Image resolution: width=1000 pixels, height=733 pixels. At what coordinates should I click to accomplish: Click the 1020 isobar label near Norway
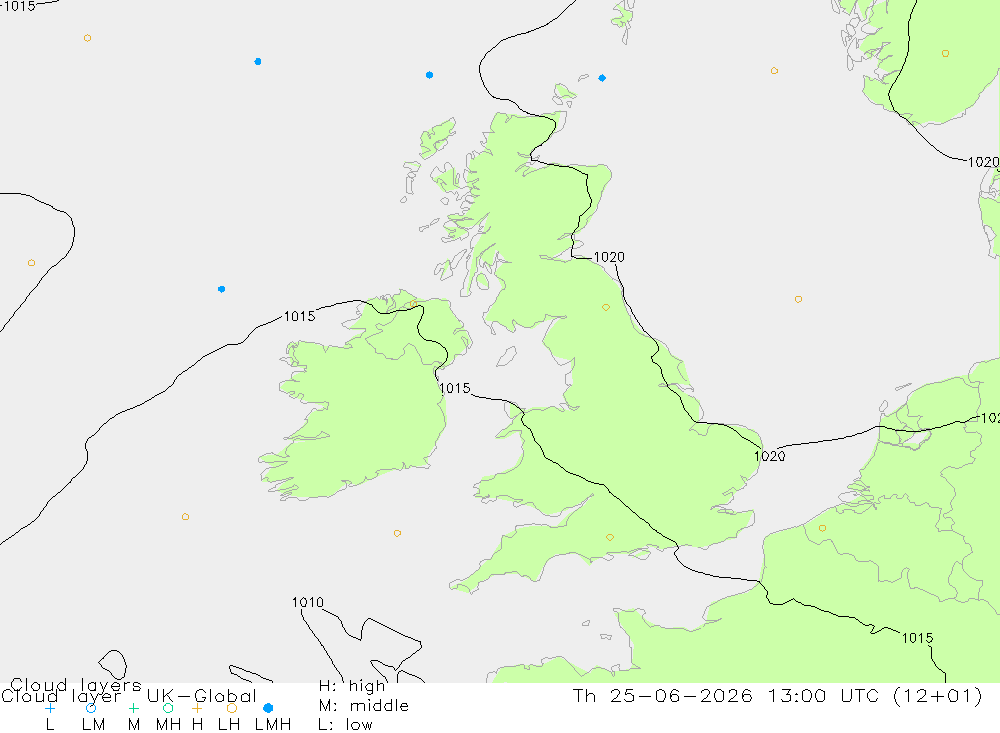point(983,162)
